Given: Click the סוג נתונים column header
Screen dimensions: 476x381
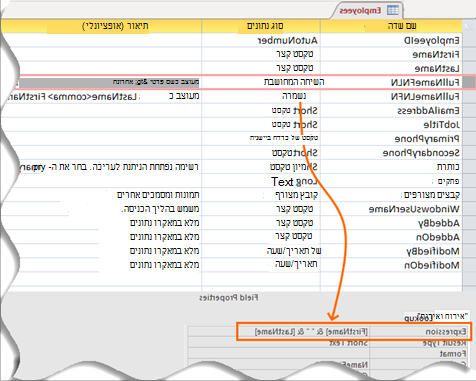Looking at the screenshot, I should [261, 26].
